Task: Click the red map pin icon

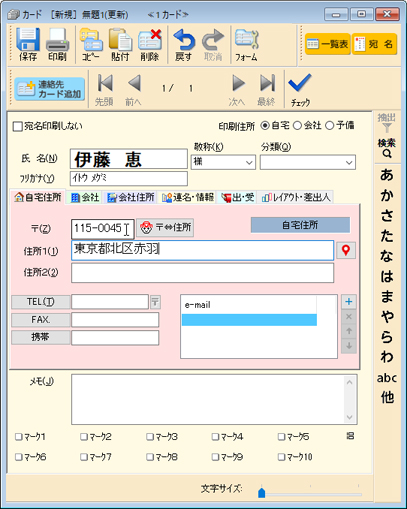Action: tap(346, 250)
